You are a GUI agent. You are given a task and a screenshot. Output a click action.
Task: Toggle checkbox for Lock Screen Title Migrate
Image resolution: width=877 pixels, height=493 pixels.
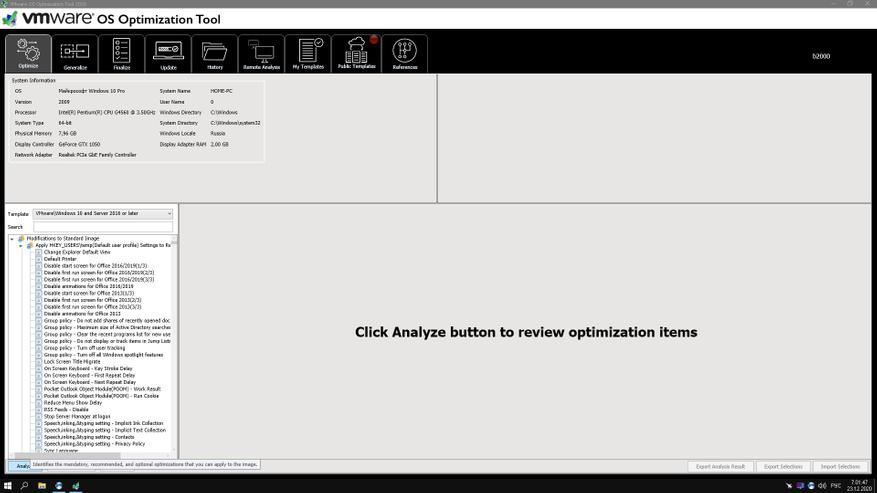click(39, 362)
